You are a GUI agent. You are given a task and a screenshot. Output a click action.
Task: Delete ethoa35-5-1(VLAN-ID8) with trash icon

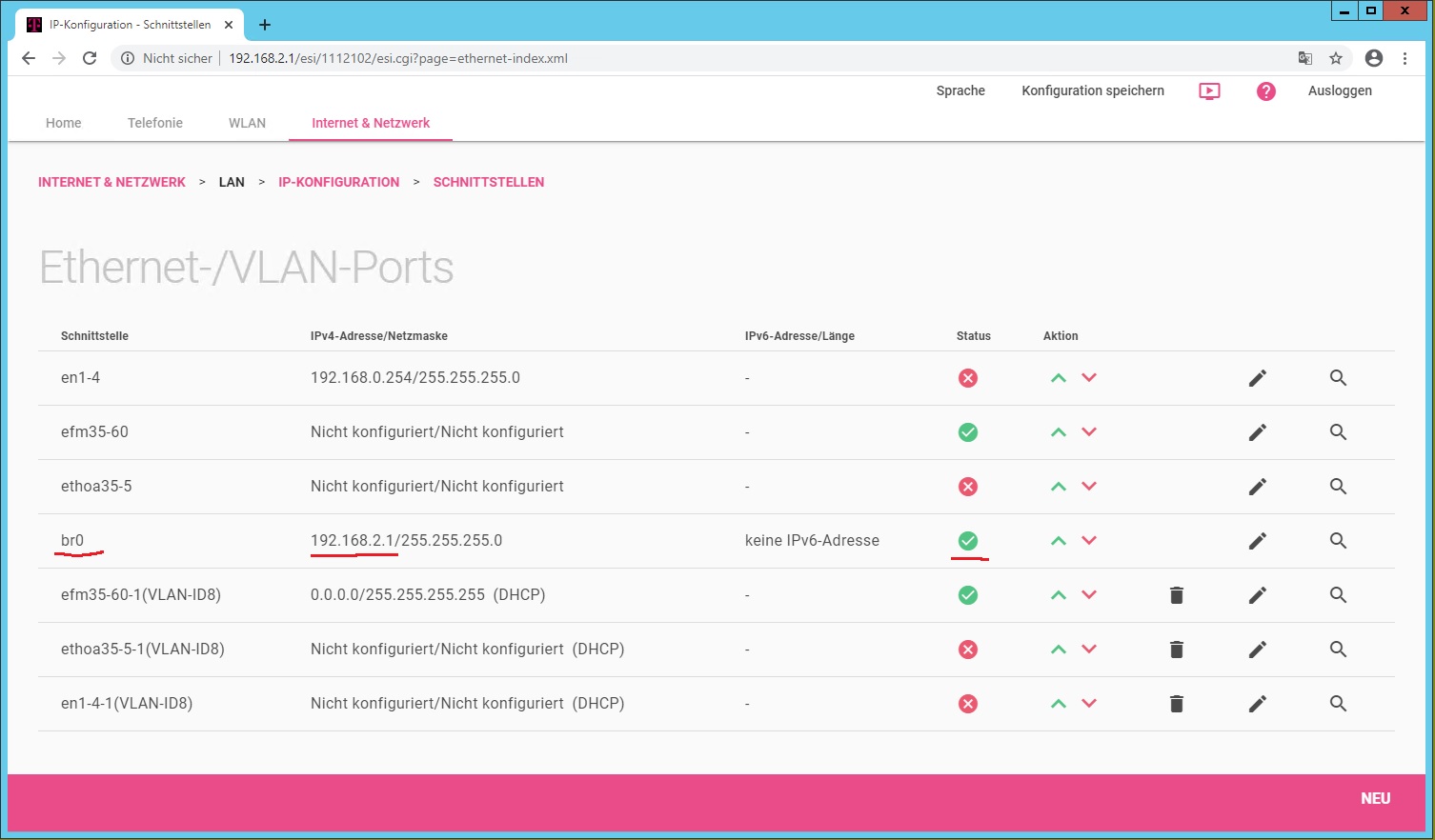tap(1177, 650)
